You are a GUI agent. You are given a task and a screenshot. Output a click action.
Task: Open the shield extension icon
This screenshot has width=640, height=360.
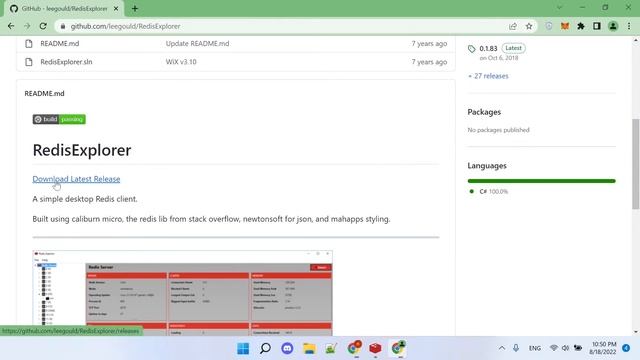549,26
